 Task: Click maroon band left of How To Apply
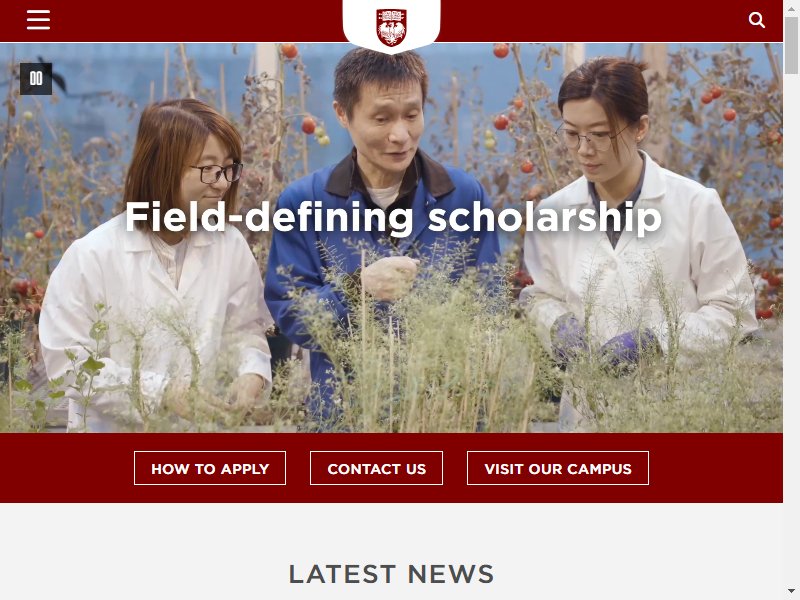pos(66,468)
